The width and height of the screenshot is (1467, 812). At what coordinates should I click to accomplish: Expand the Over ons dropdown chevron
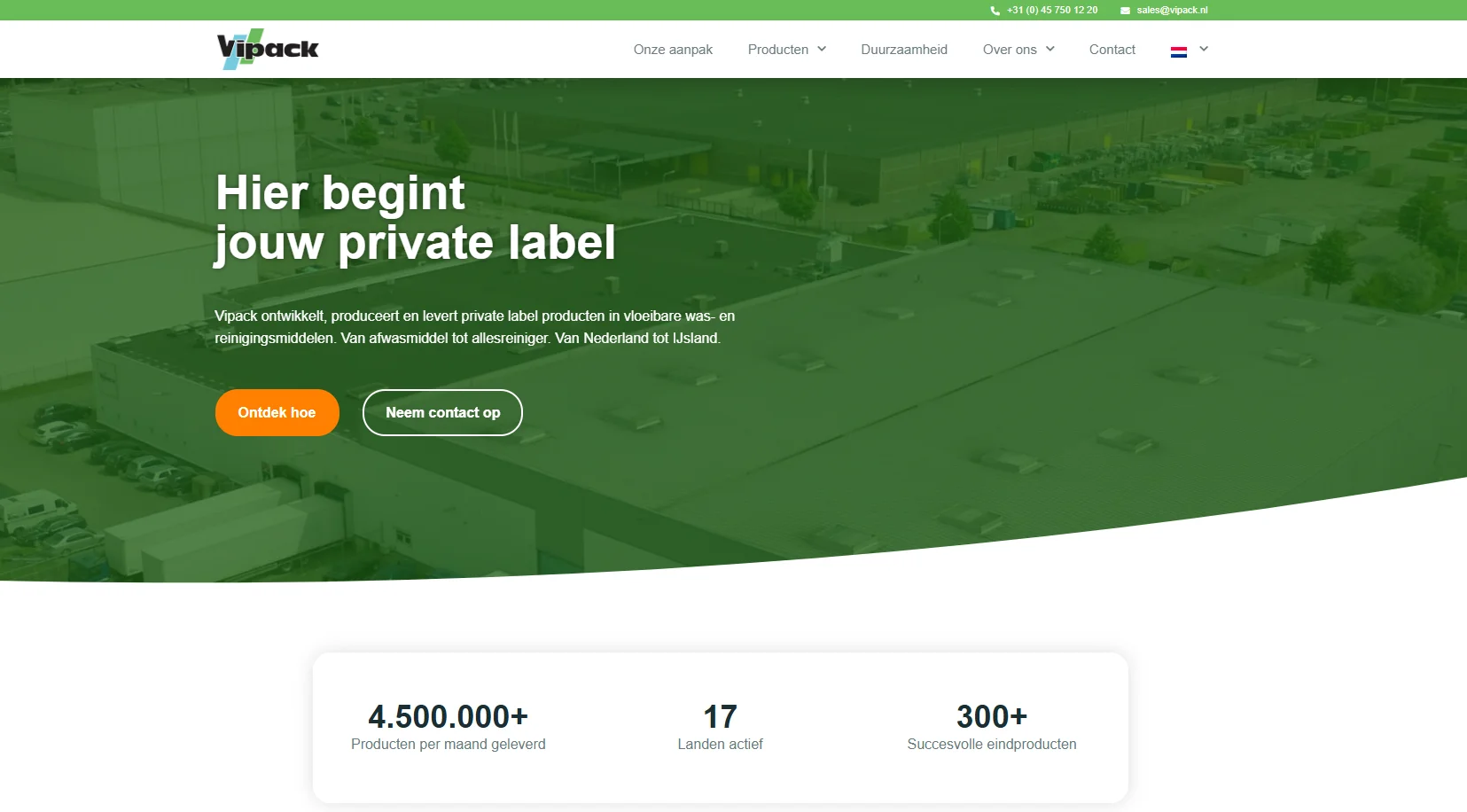[x=1050, y=49]
